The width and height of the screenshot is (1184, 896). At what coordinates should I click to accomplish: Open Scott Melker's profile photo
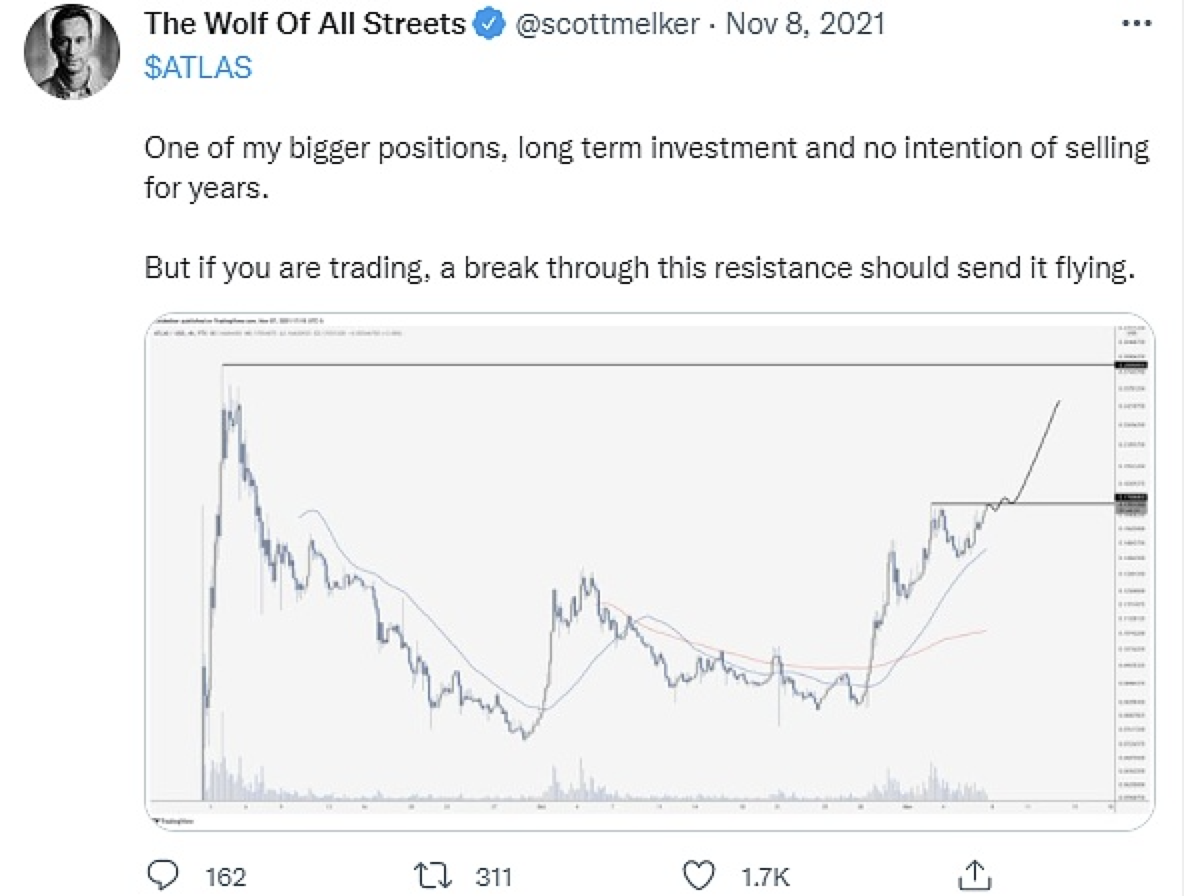72,51
